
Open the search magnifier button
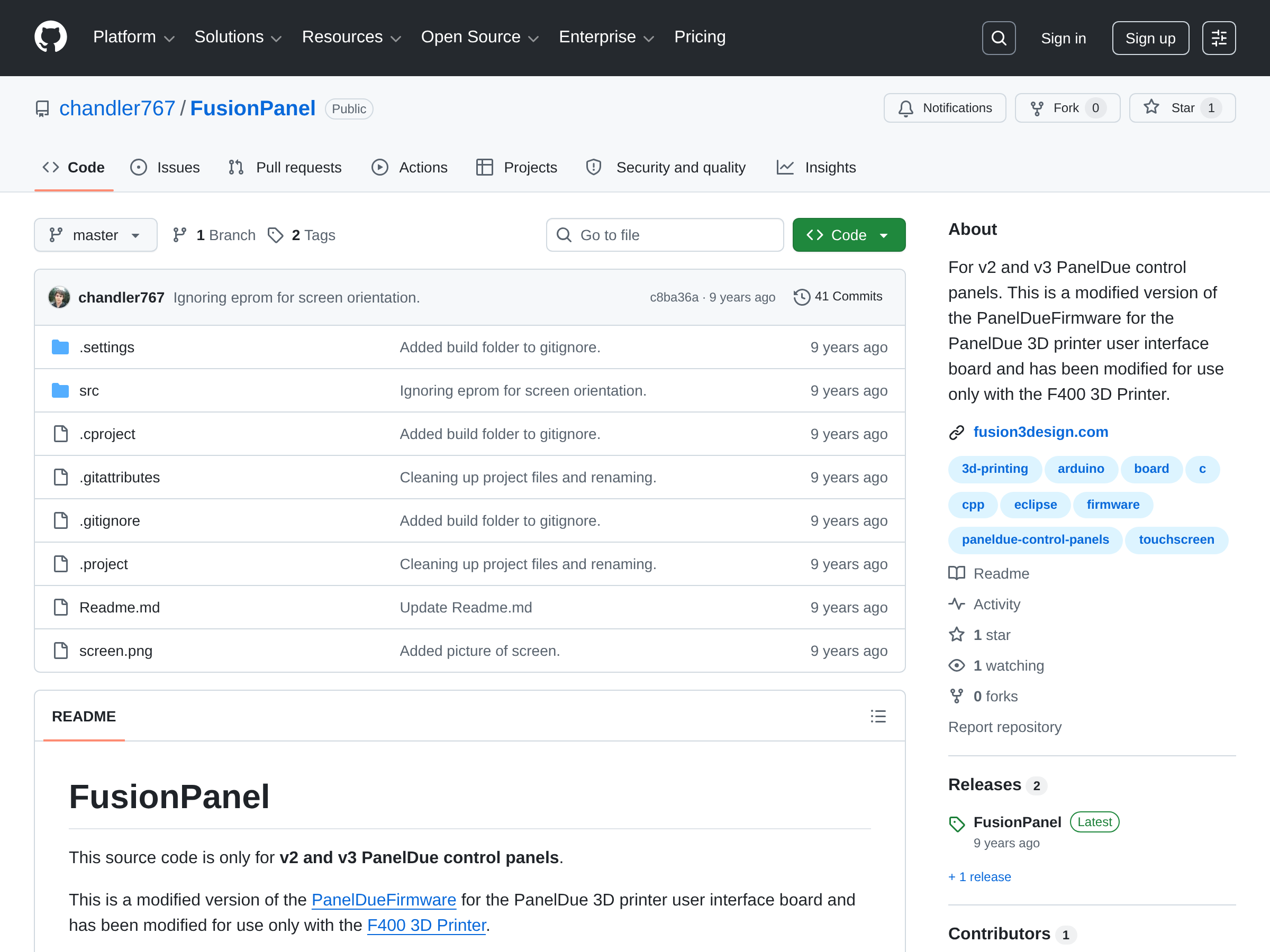coord(999,38)
